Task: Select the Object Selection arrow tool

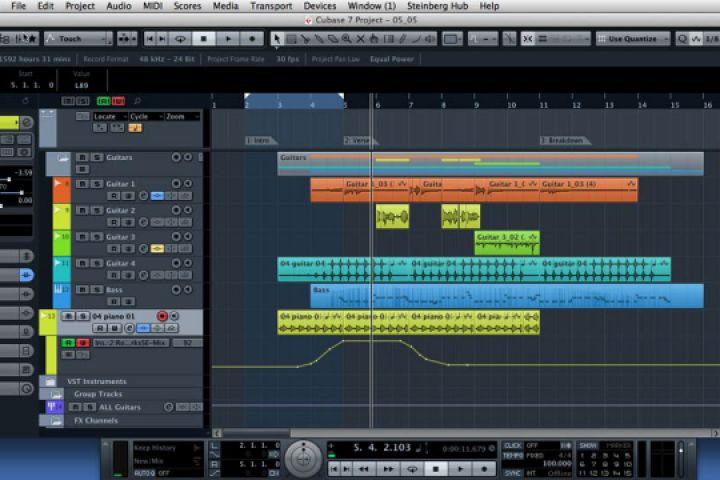Action: [277, 39]
